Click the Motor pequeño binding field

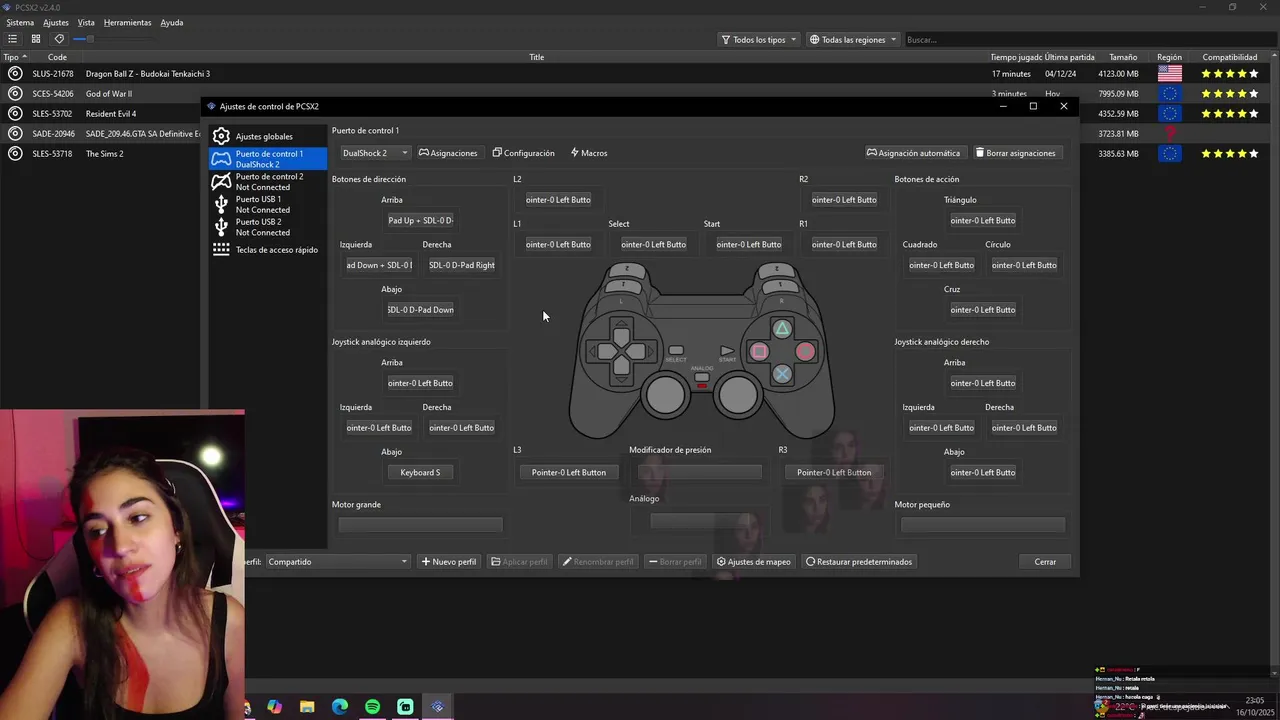pyautogui.click(x=983, y=525)
